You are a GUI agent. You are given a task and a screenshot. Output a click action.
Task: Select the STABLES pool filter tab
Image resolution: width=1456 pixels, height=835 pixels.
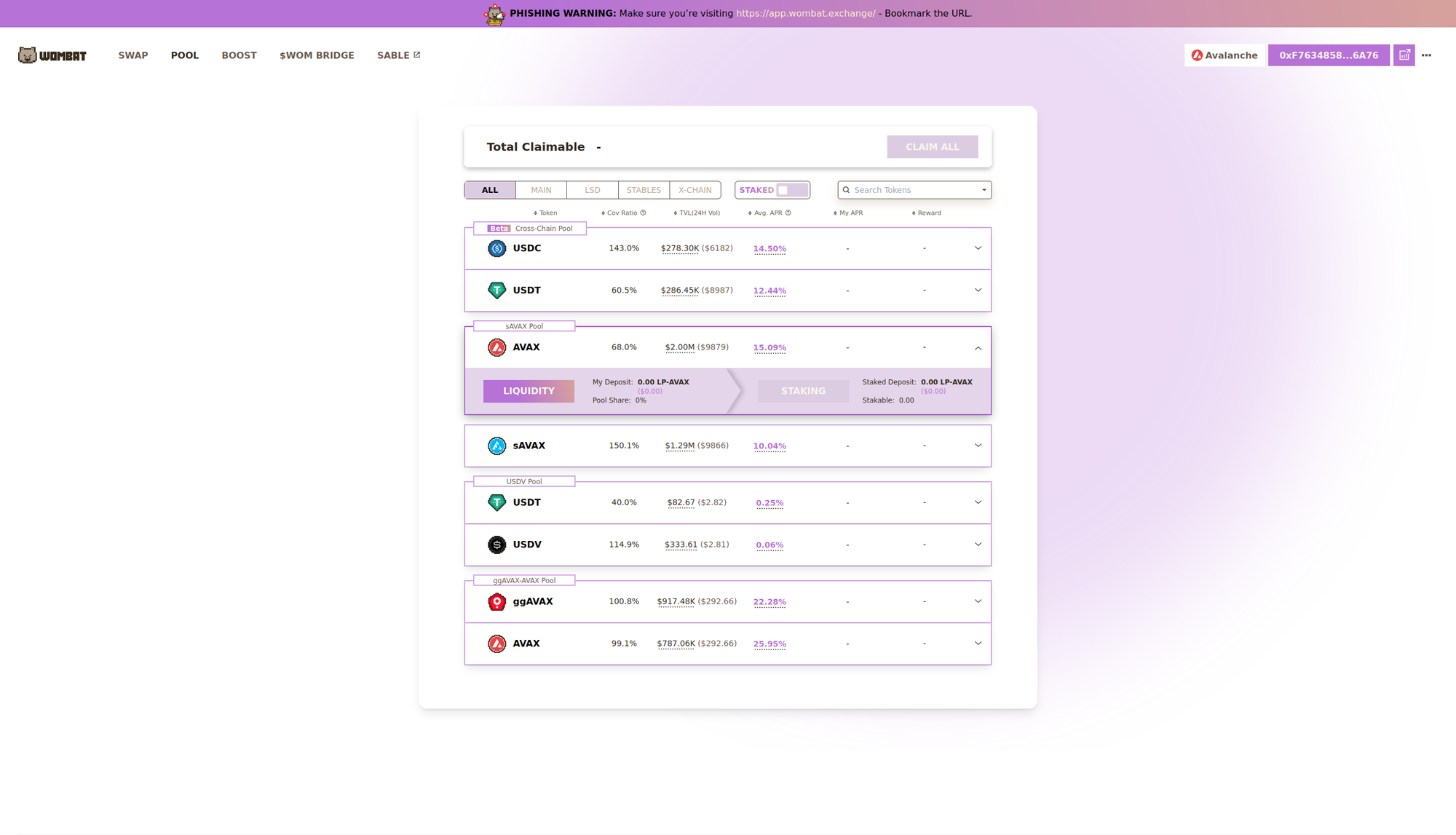644,190
